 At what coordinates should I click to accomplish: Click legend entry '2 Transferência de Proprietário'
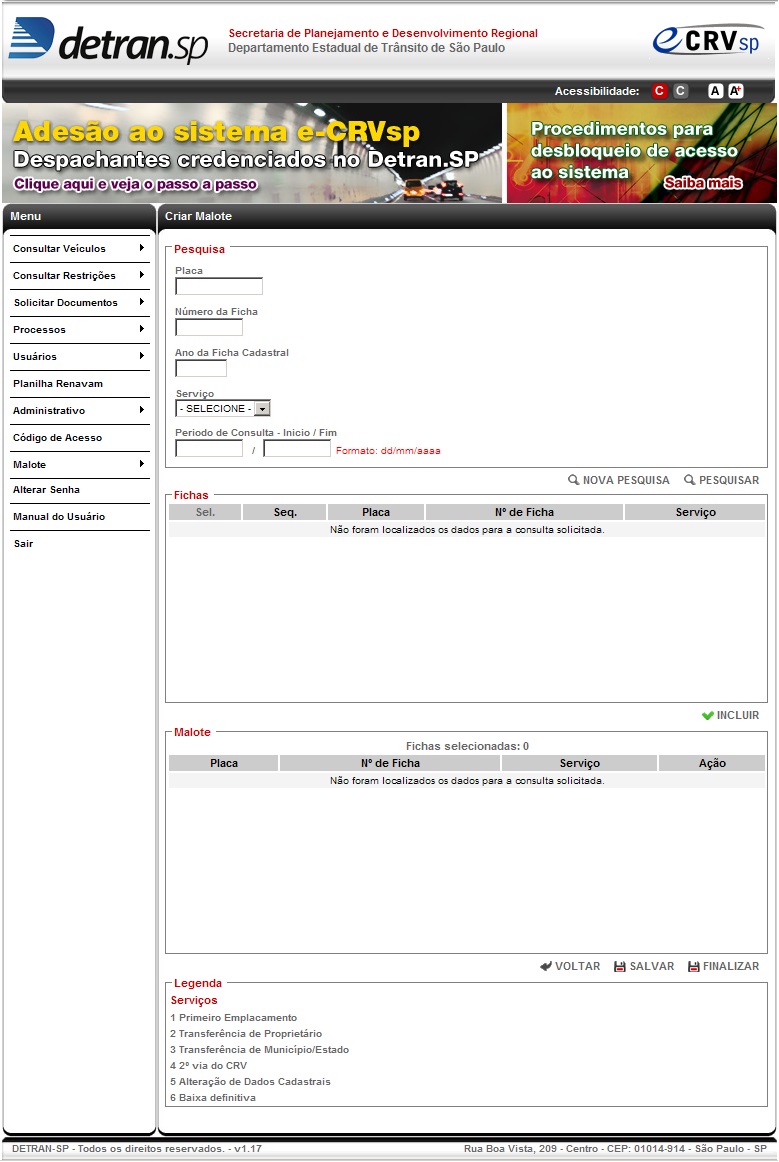click(246, 1034)
